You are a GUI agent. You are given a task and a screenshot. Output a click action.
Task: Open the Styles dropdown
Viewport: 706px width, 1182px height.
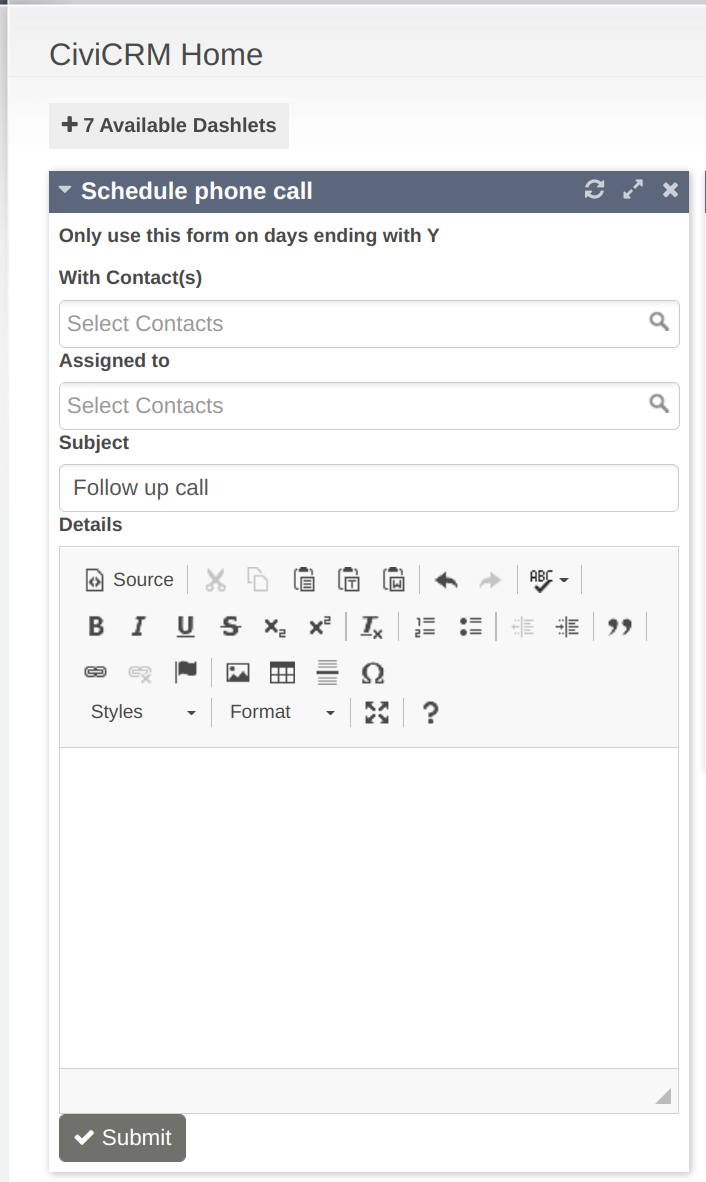[x=143, y=712]
